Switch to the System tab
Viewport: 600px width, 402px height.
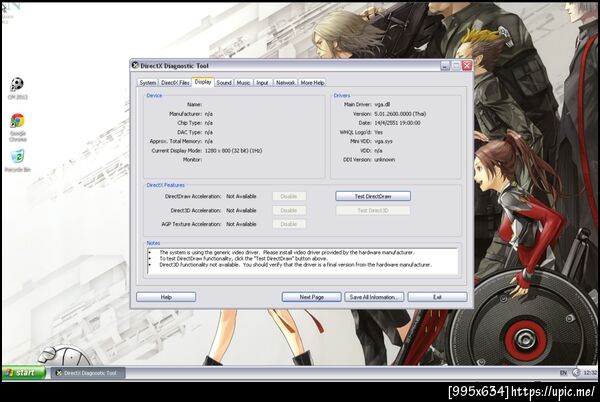(147, 83)
